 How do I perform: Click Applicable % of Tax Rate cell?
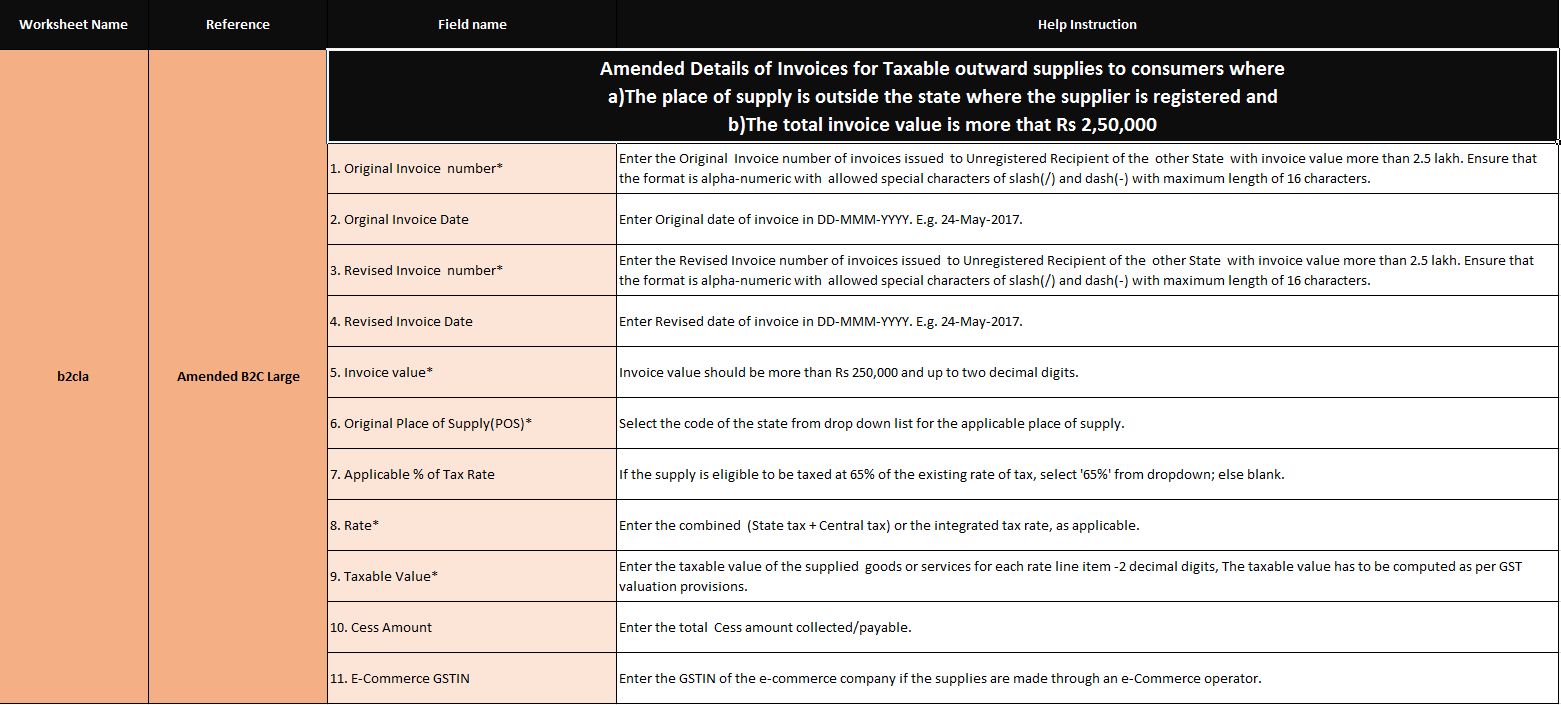point(472,474)
